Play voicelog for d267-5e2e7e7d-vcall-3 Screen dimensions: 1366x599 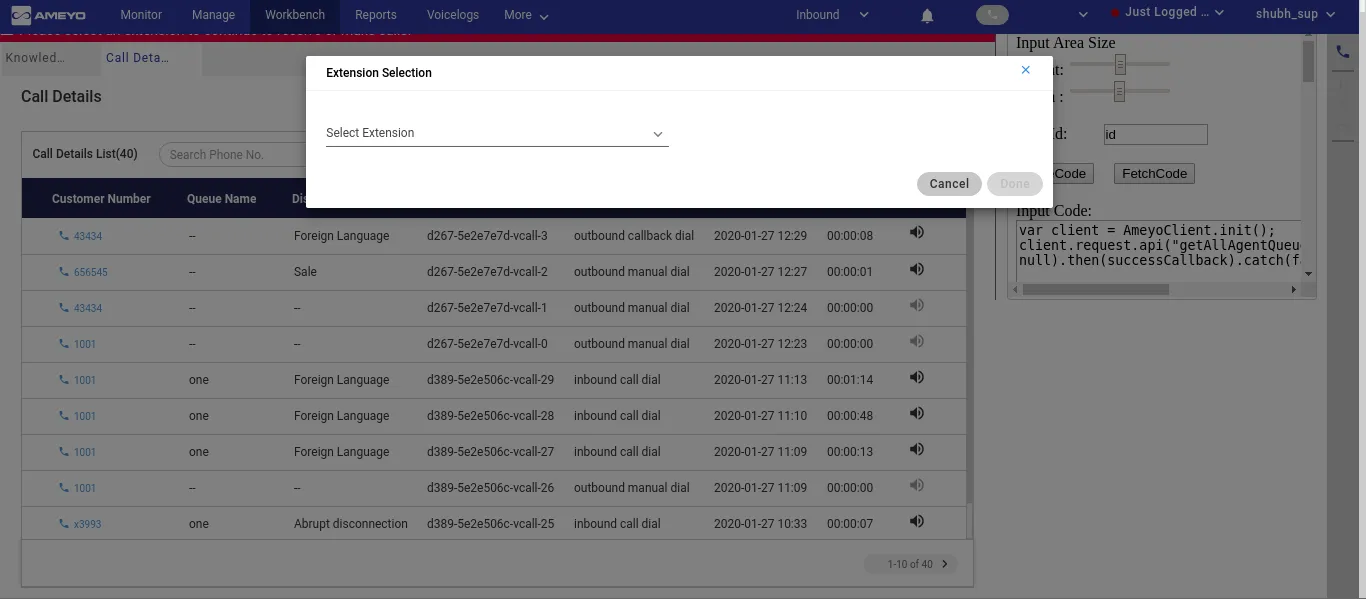coord(916,232)
